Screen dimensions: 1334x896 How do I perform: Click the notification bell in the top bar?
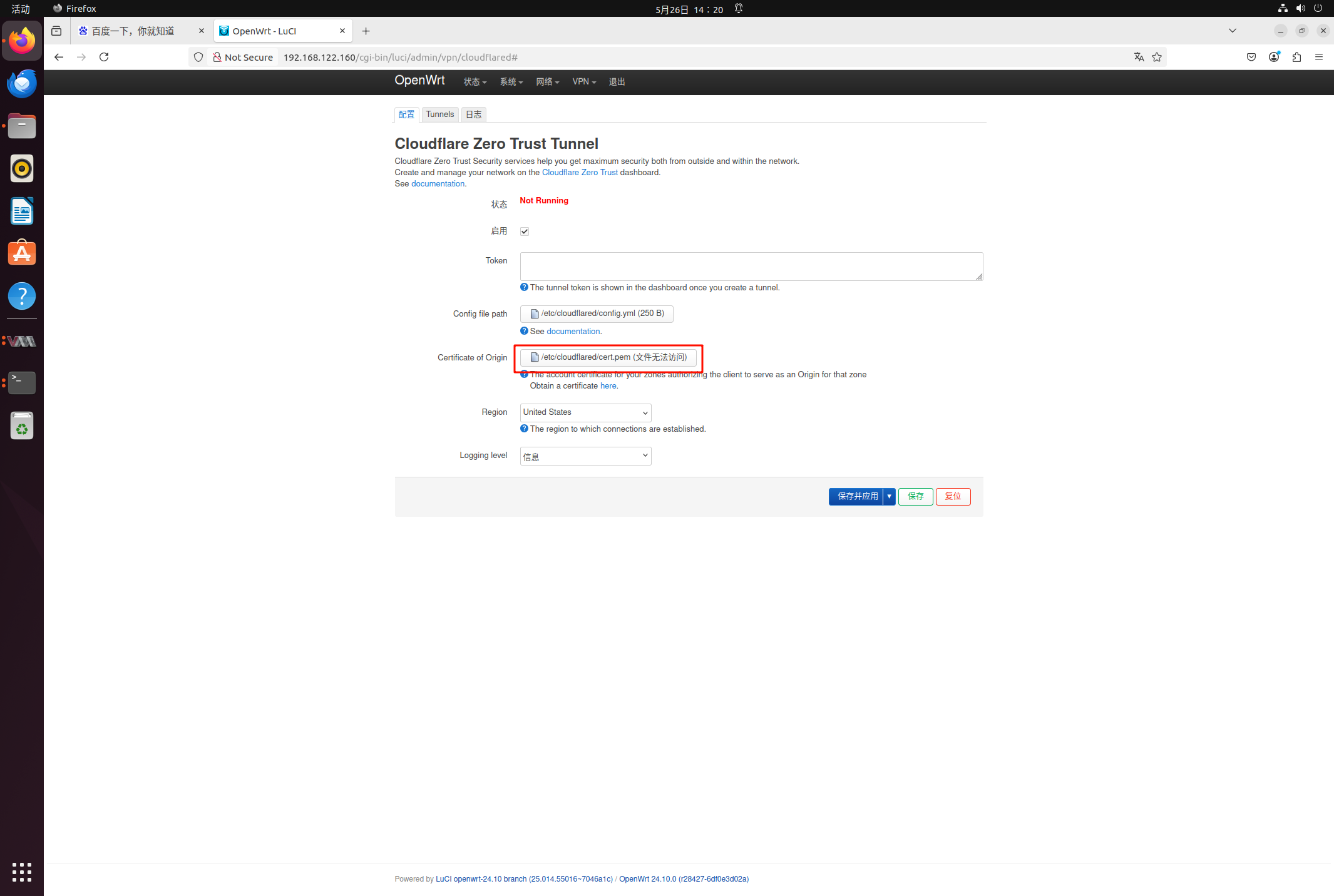click(739, 9)
